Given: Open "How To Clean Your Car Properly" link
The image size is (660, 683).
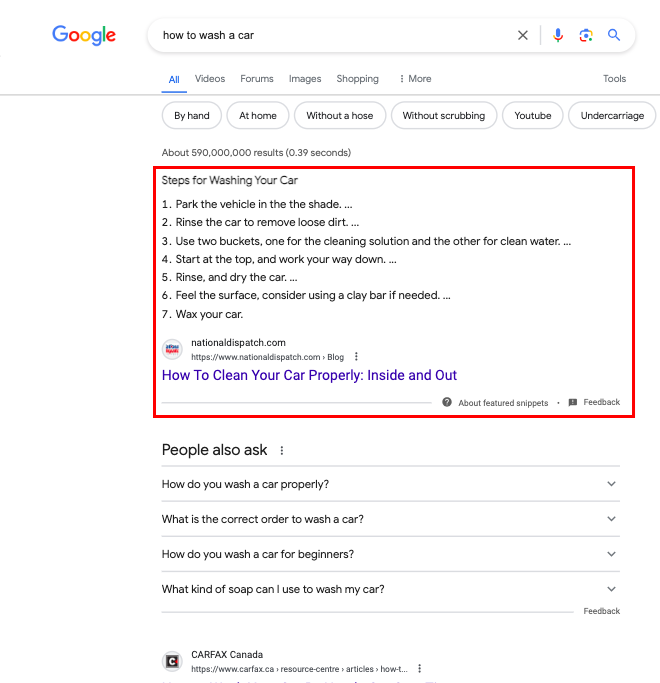Looking at the screenshot, I should tap(309, 375).
